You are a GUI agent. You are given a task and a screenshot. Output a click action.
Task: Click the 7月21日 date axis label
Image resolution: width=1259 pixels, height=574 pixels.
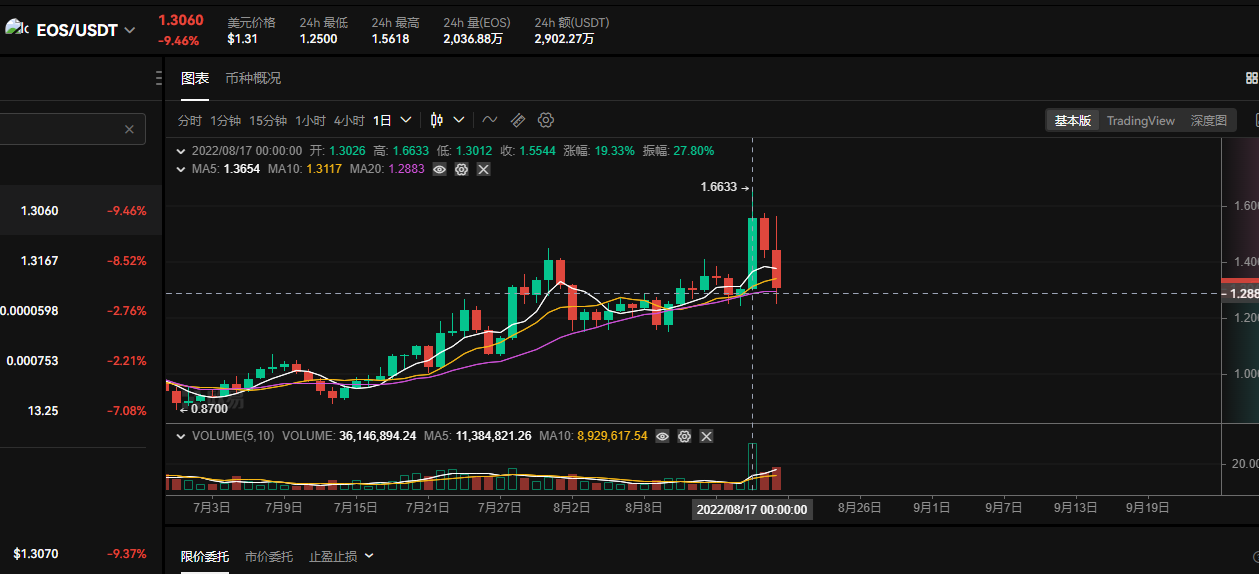428,507
